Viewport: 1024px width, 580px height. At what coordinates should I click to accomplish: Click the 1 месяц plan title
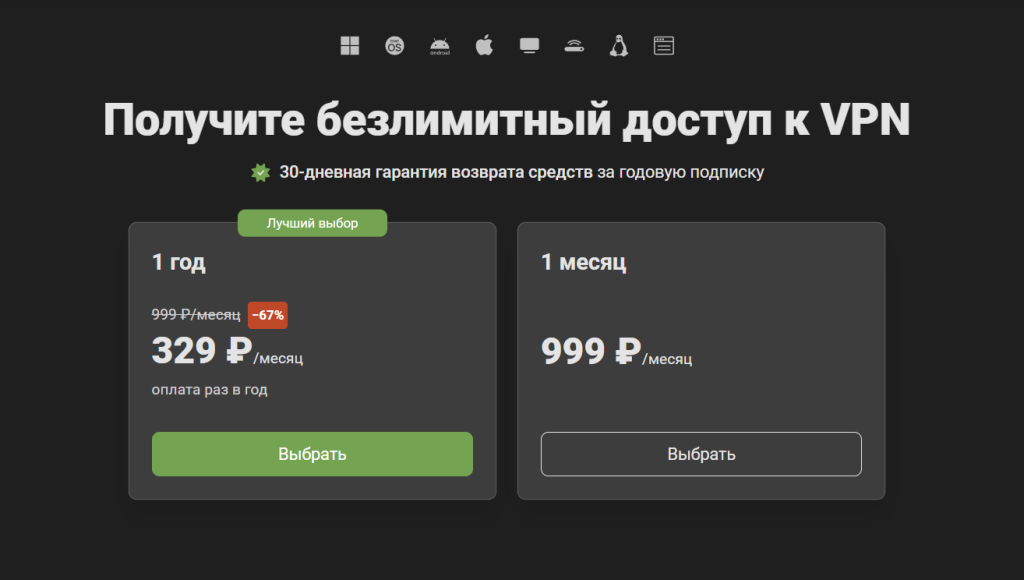click(583, 262)
